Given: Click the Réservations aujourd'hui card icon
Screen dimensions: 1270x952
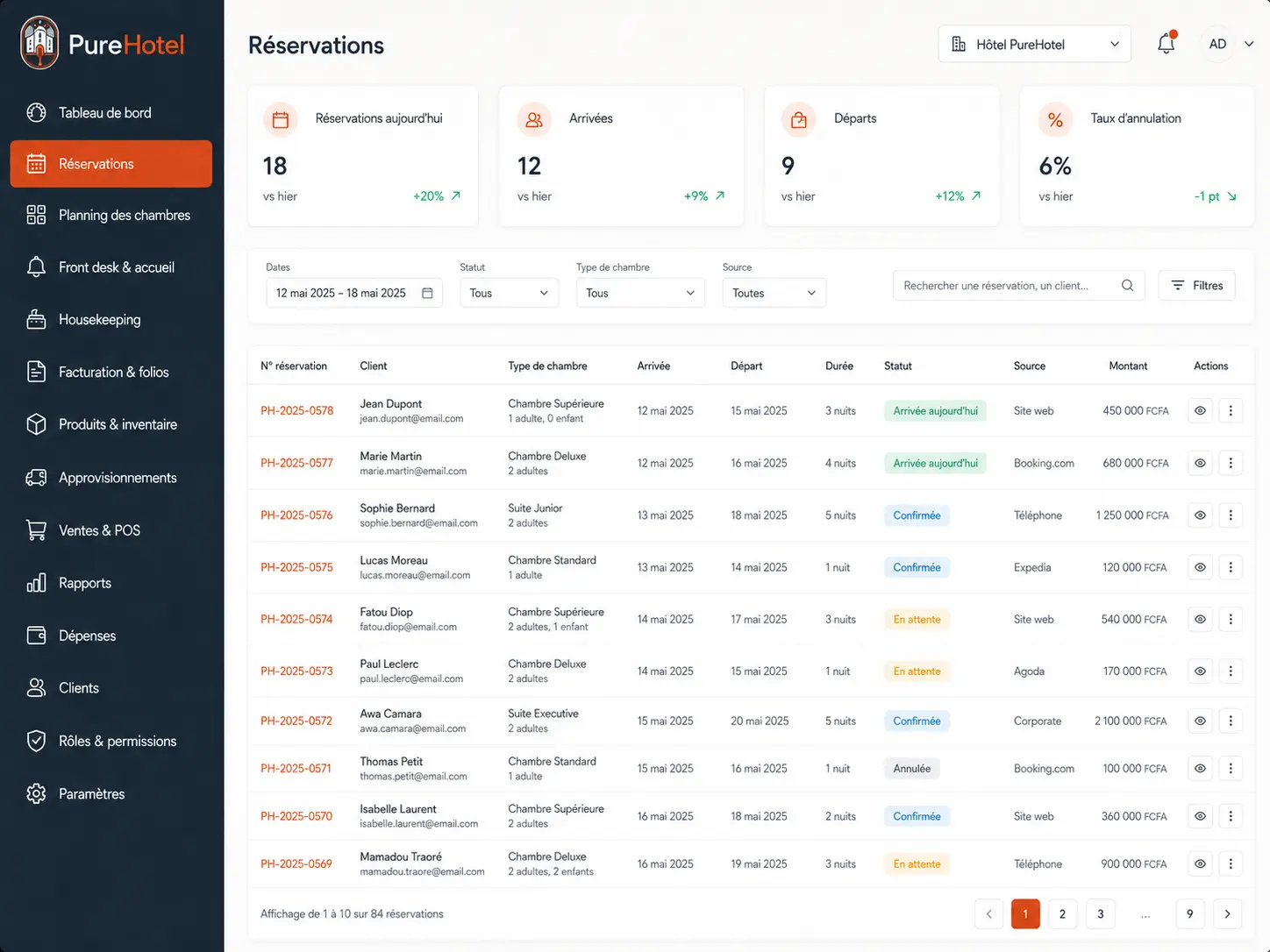Looking at the screenshot, I should click(x=281, y=120).
